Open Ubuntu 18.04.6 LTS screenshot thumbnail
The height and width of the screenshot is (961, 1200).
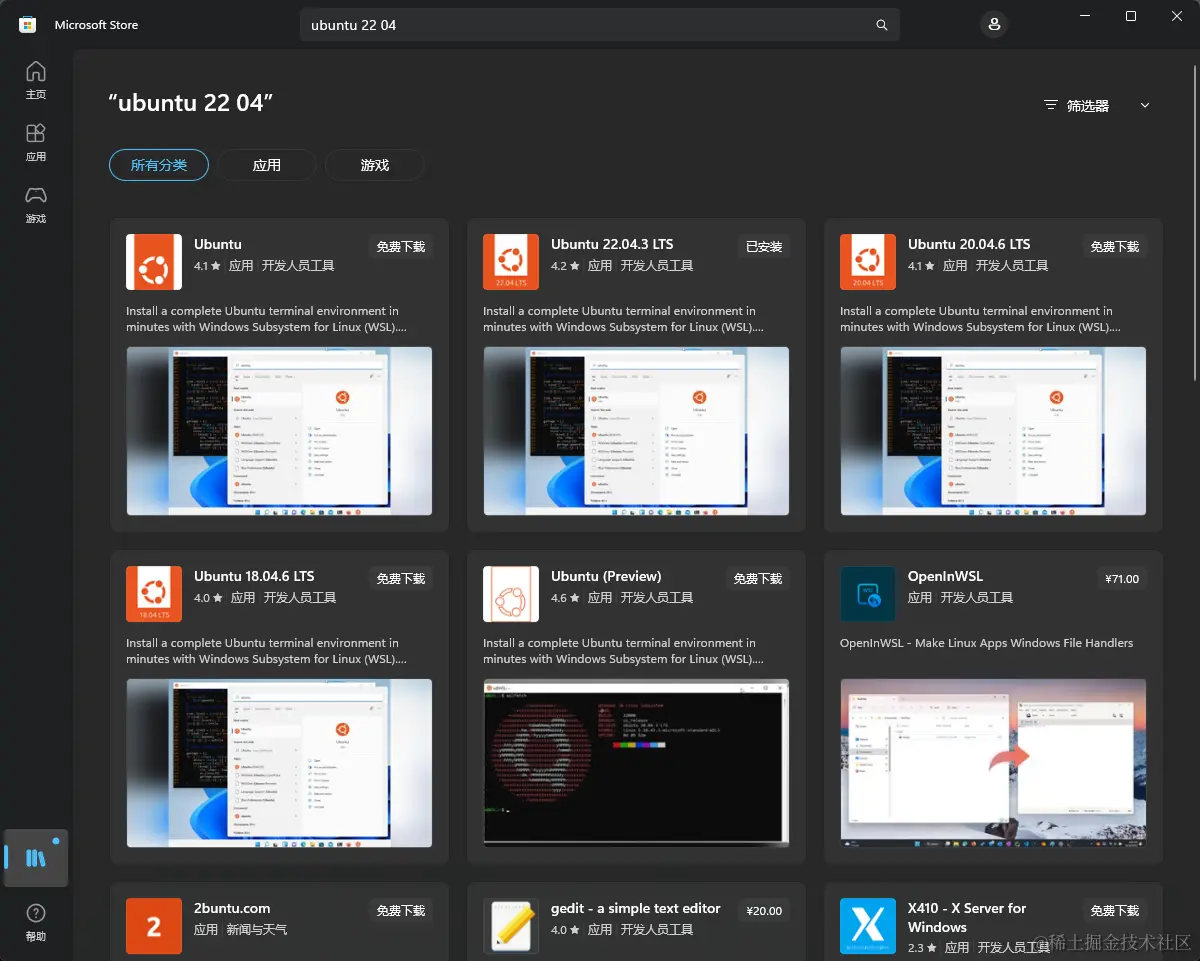click(x=279, y=763)
